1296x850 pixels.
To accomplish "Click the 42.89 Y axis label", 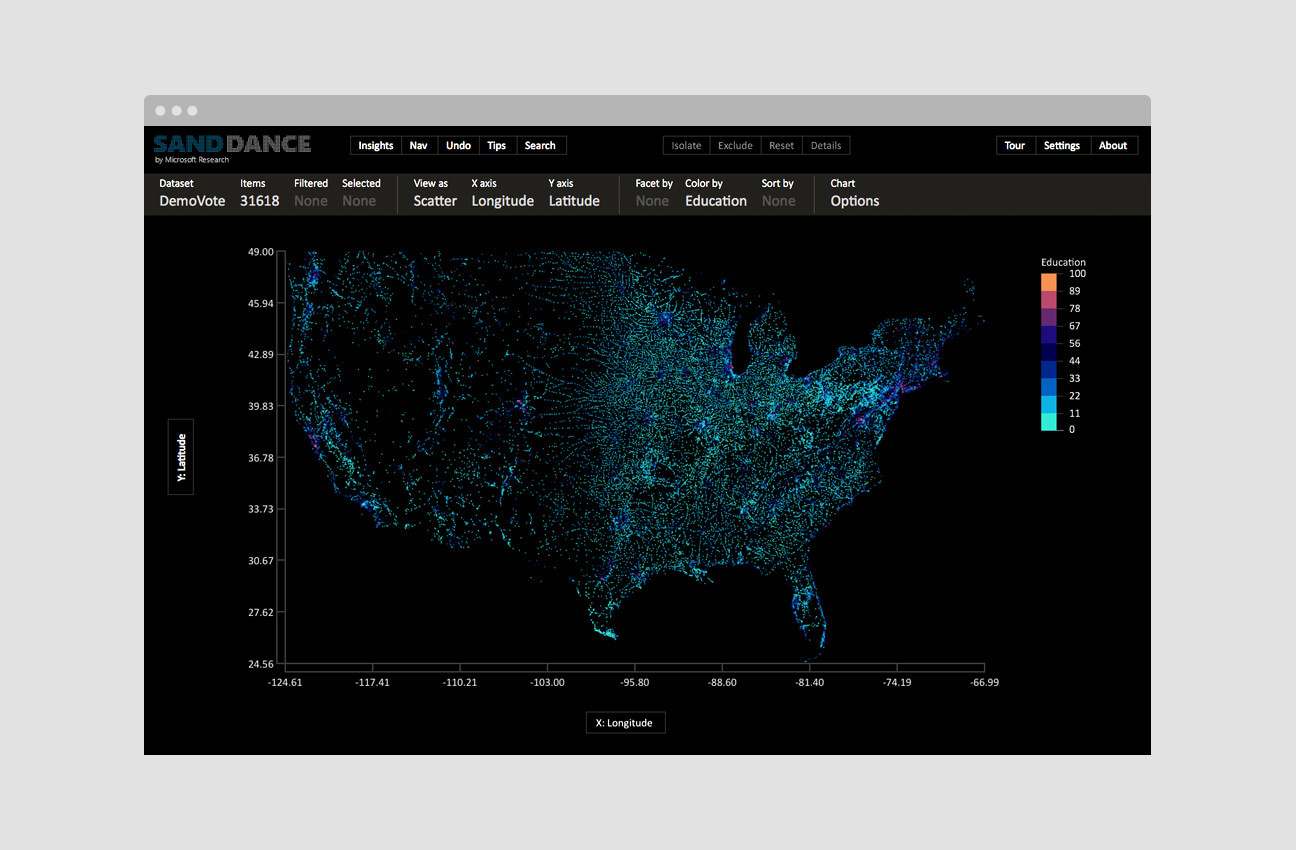I will tap(260, 355).
